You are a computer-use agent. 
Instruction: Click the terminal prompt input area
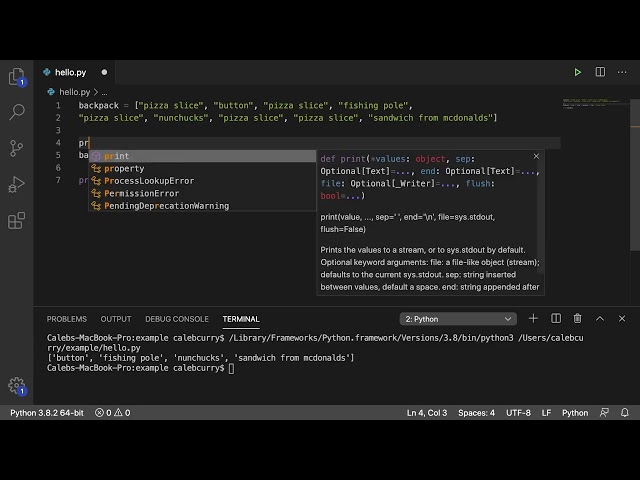pyautogui.click(x=231, y=368)
